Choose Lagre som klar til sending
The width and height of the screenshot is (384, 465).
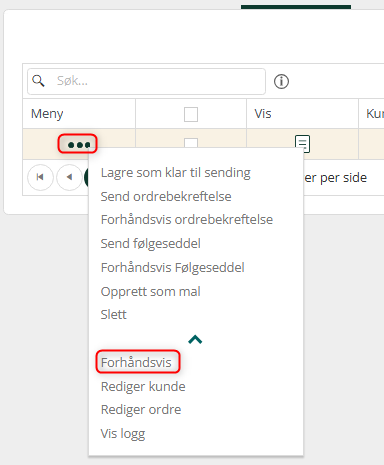pos(176,173)
